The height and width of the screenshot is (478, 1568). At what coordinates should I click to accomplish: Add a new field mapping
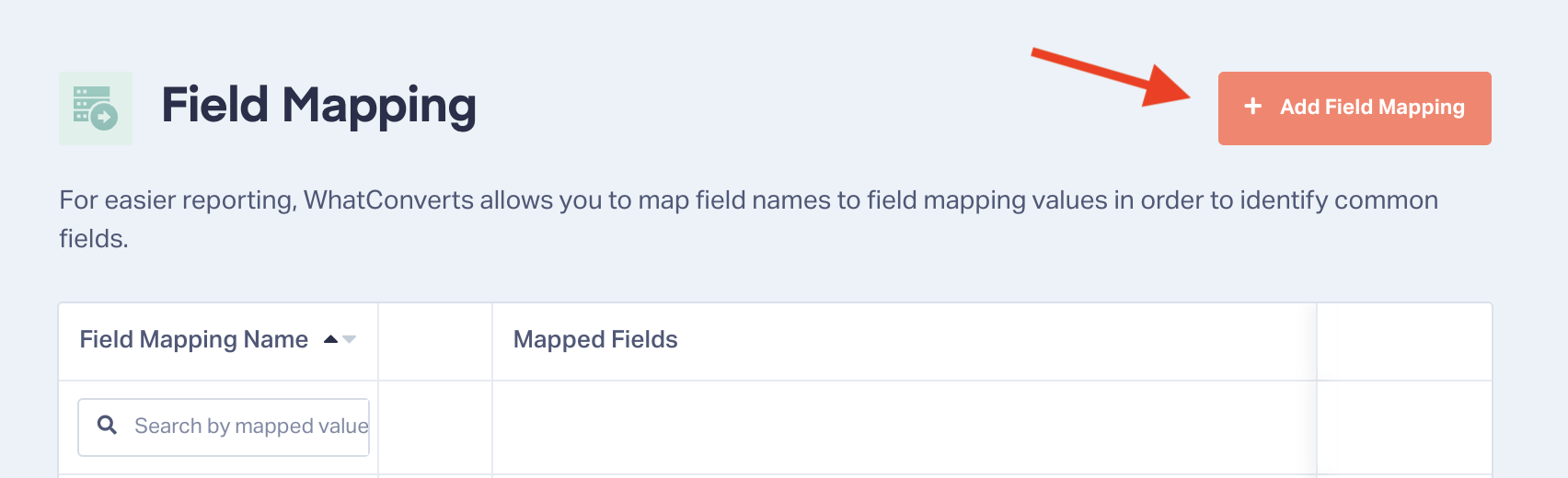pos(1355,108)
